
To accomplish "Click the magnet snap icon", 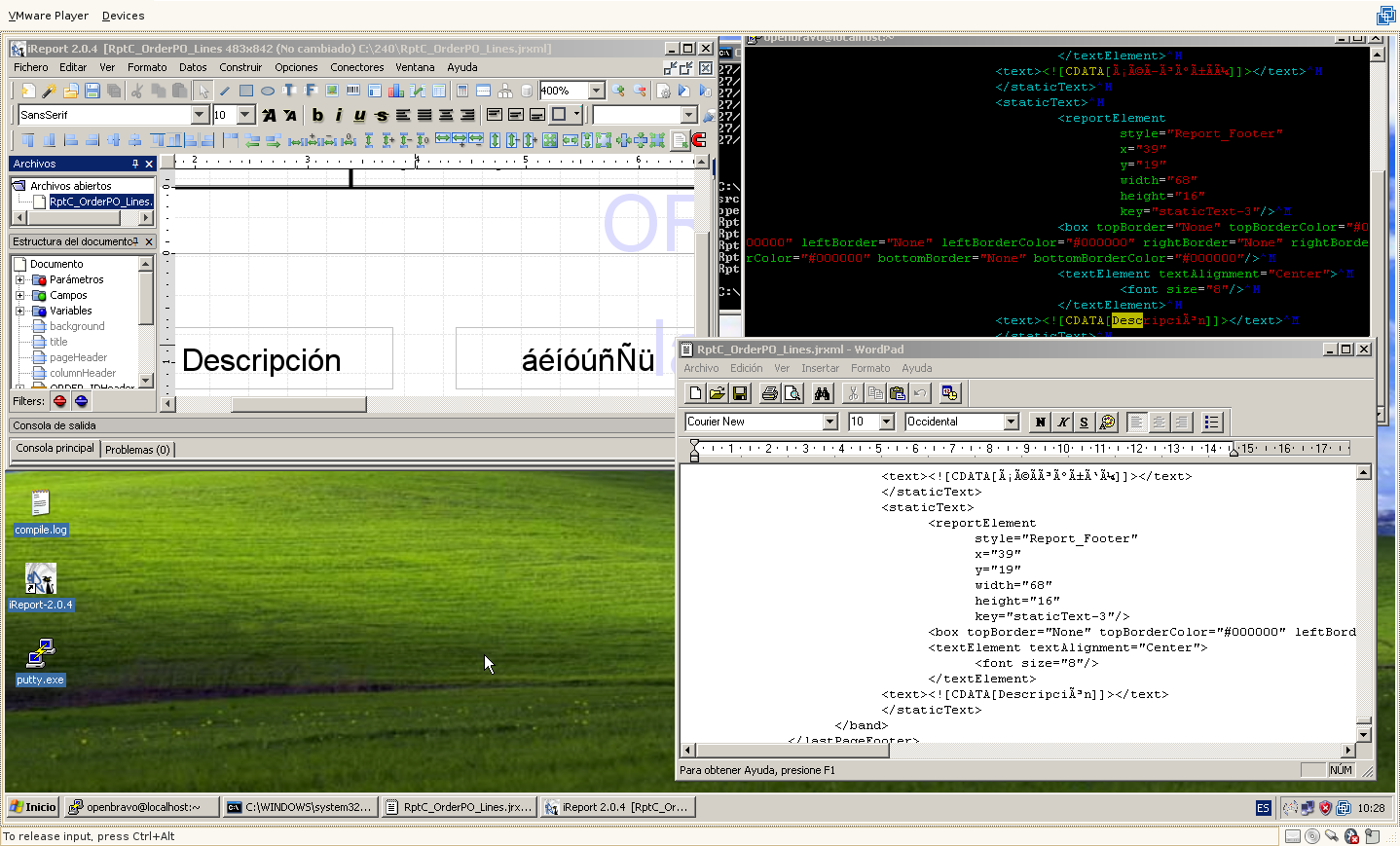I will (x=698, y=140).
